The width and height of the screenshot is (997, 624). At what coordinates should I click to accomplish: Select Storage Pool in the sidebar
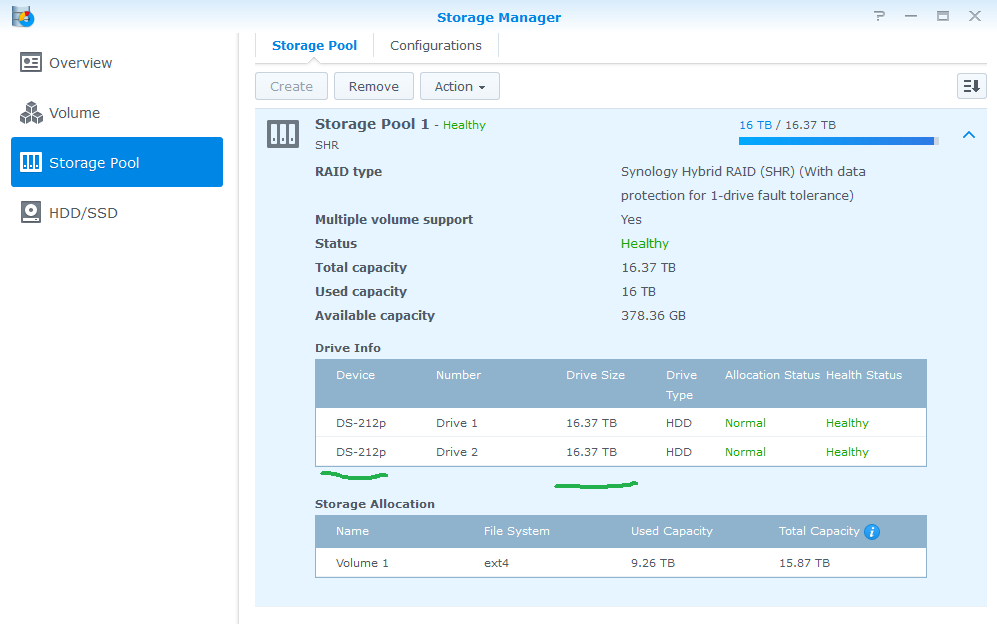117,162
